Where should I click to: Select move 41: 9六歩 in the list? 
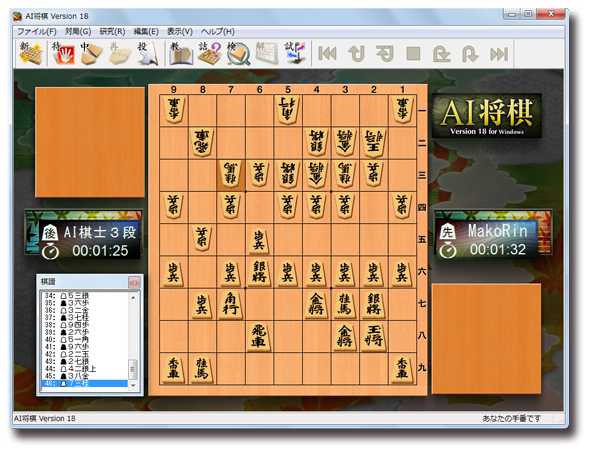[85, 347]
